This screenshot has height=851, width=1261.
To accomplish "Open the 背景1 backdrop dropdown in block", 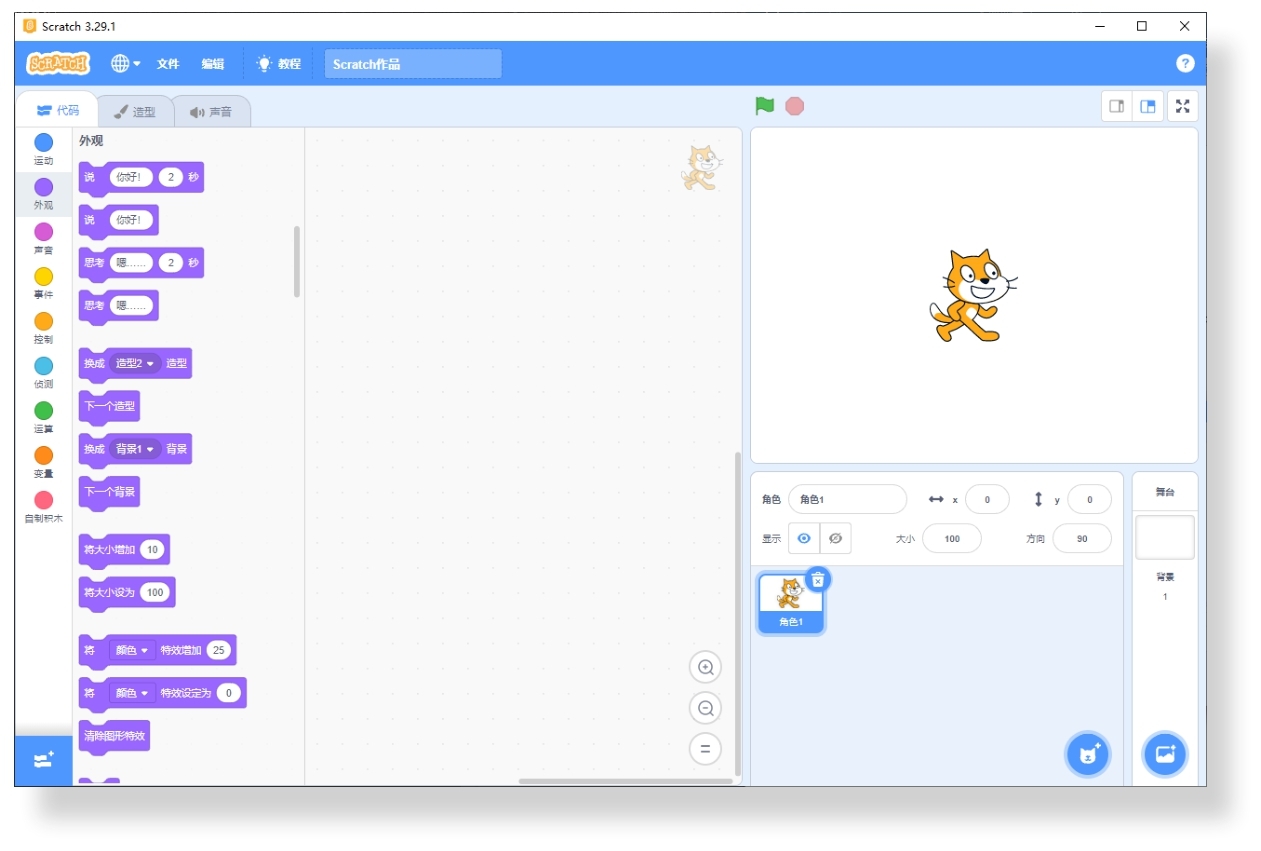I will tap(135, 449).
